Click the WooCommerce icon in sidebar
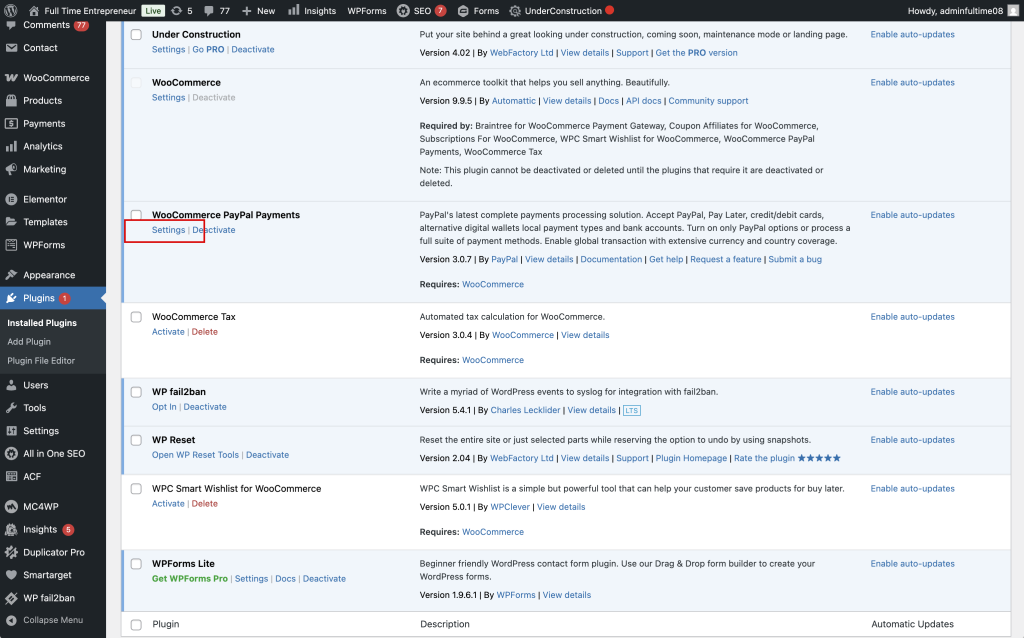Image resolution: width=1024 pixels, height=638 pixels. (11, 78)
